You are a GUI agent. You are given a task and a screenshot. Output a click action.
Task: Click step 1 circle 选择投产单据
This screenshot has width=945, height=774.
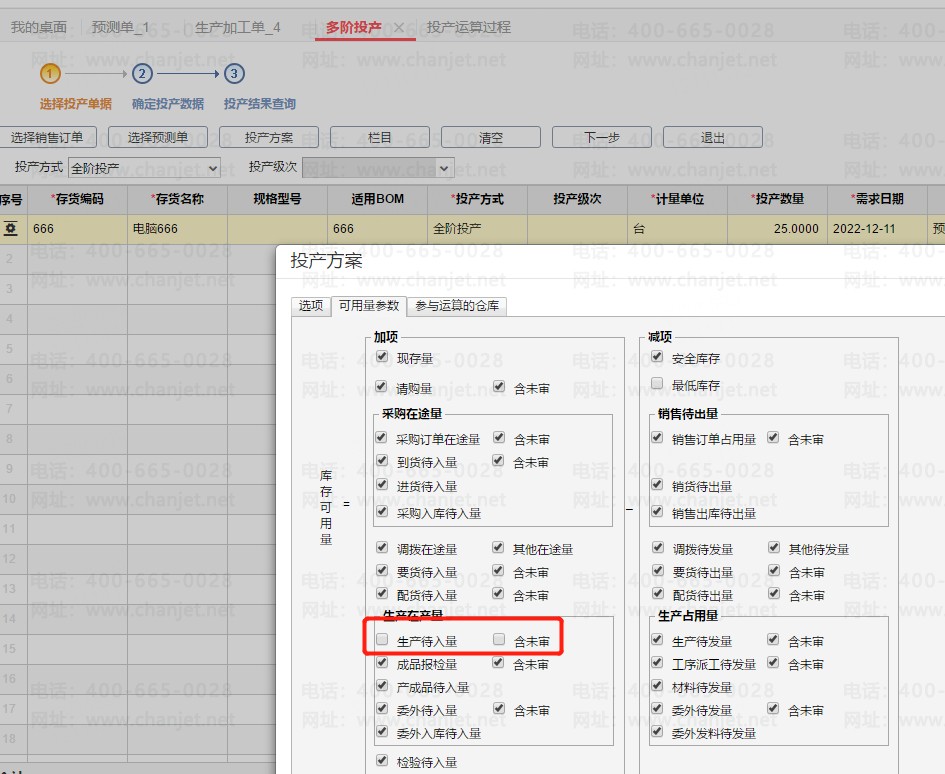[50, 74]
